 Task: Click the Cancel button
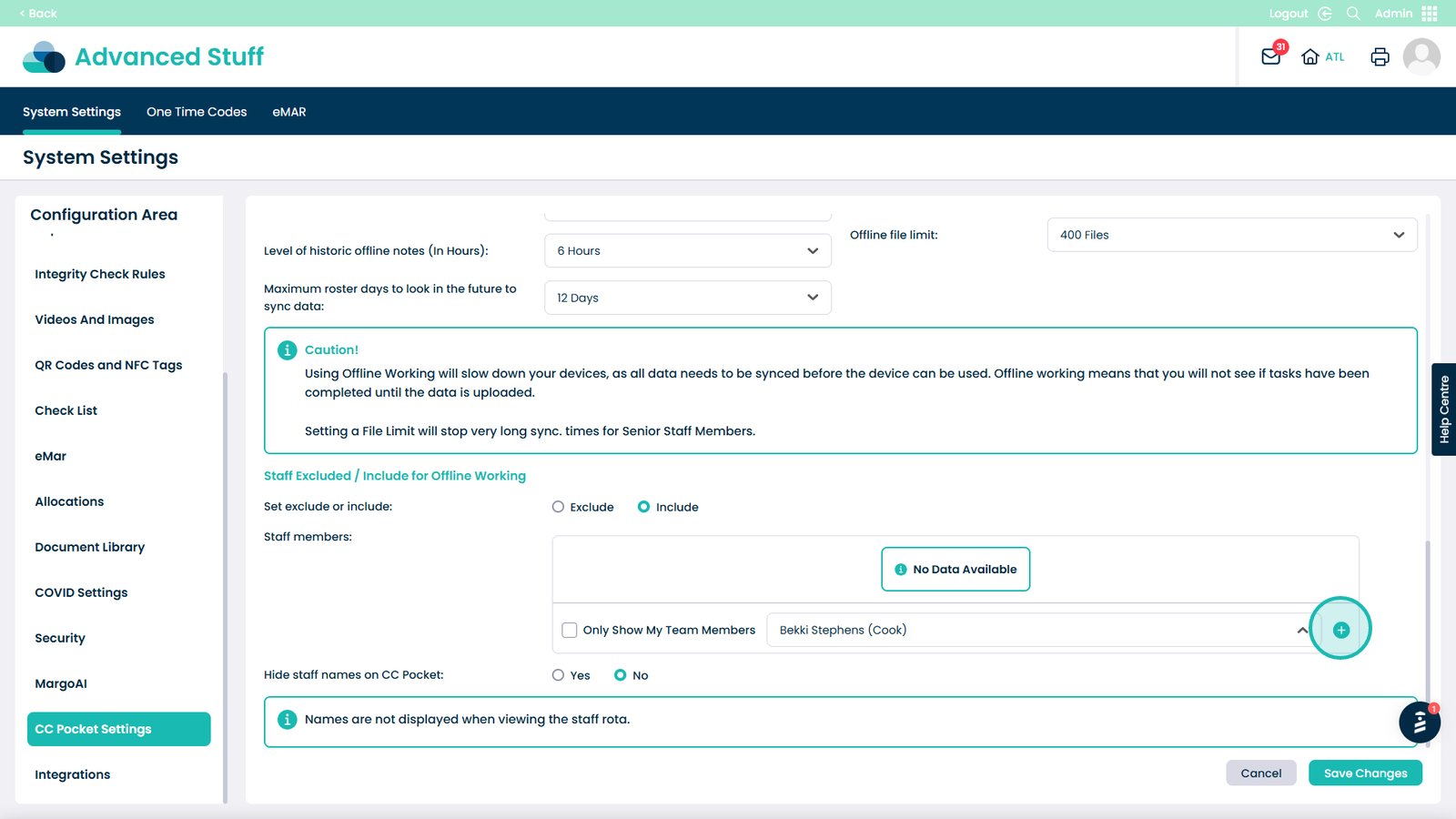pyautogui.click(x=1260, y=773)
